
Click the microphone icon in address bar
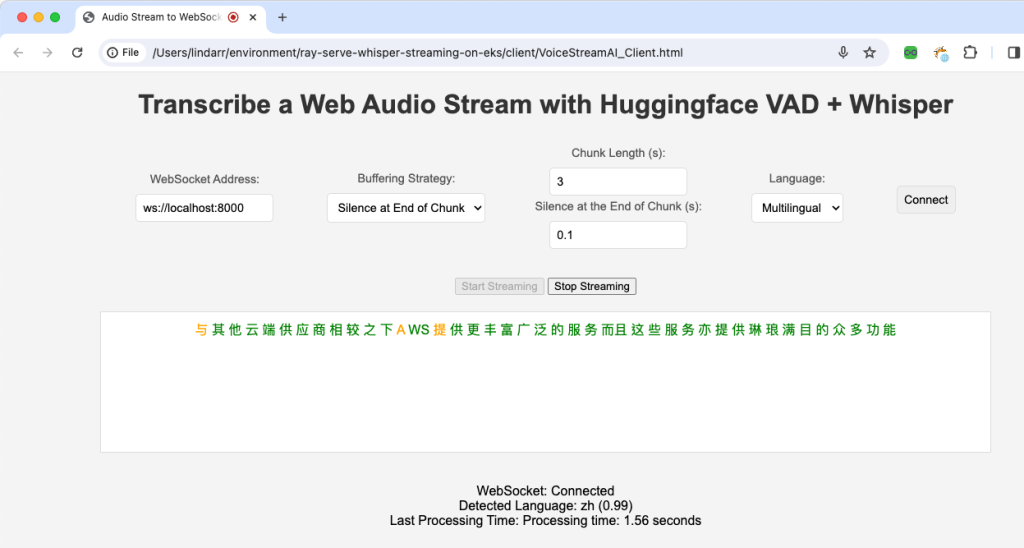(843, 53)
